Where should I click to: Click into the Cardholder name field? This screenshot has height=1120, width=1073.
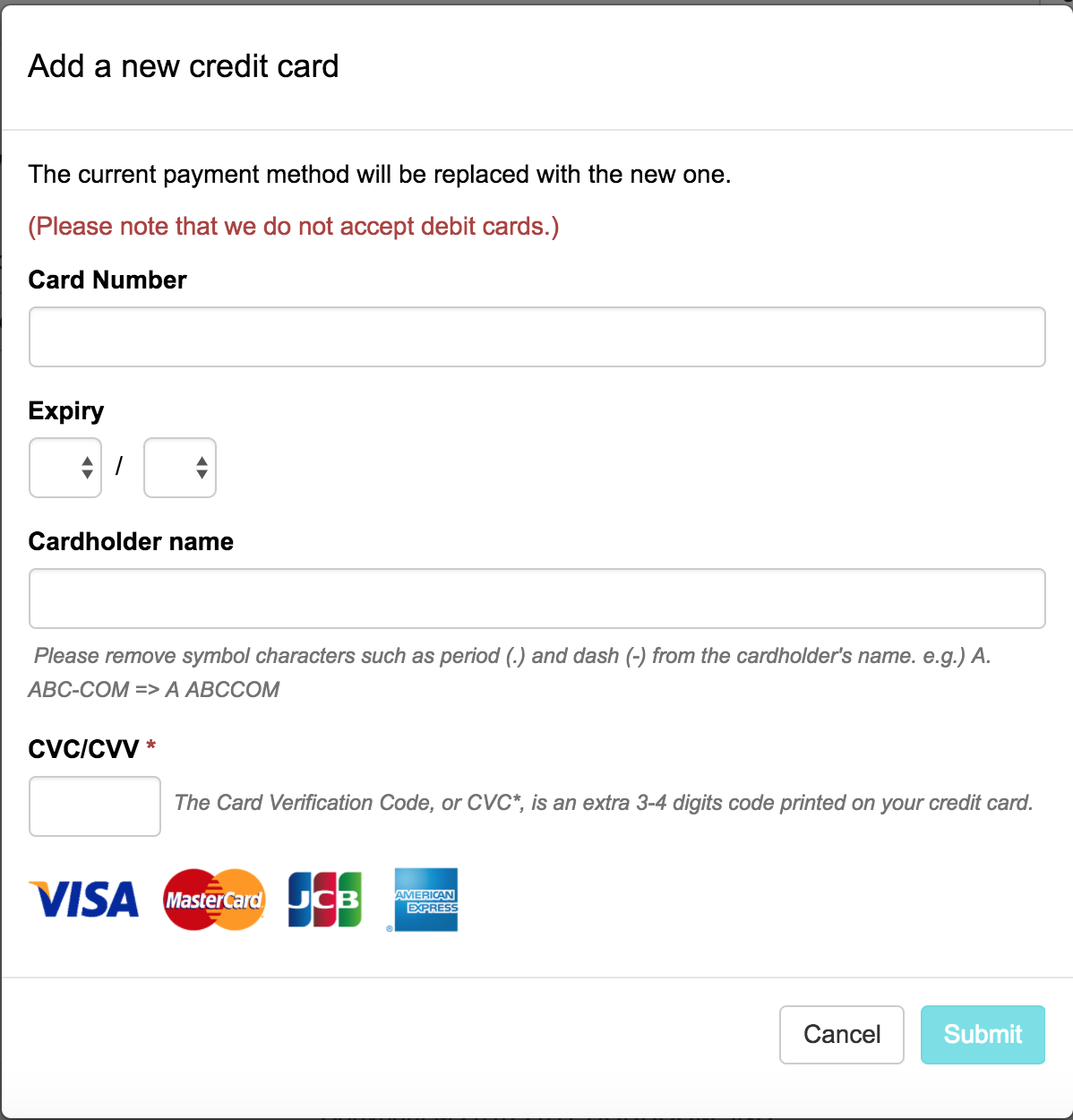[x=537, y=599]
